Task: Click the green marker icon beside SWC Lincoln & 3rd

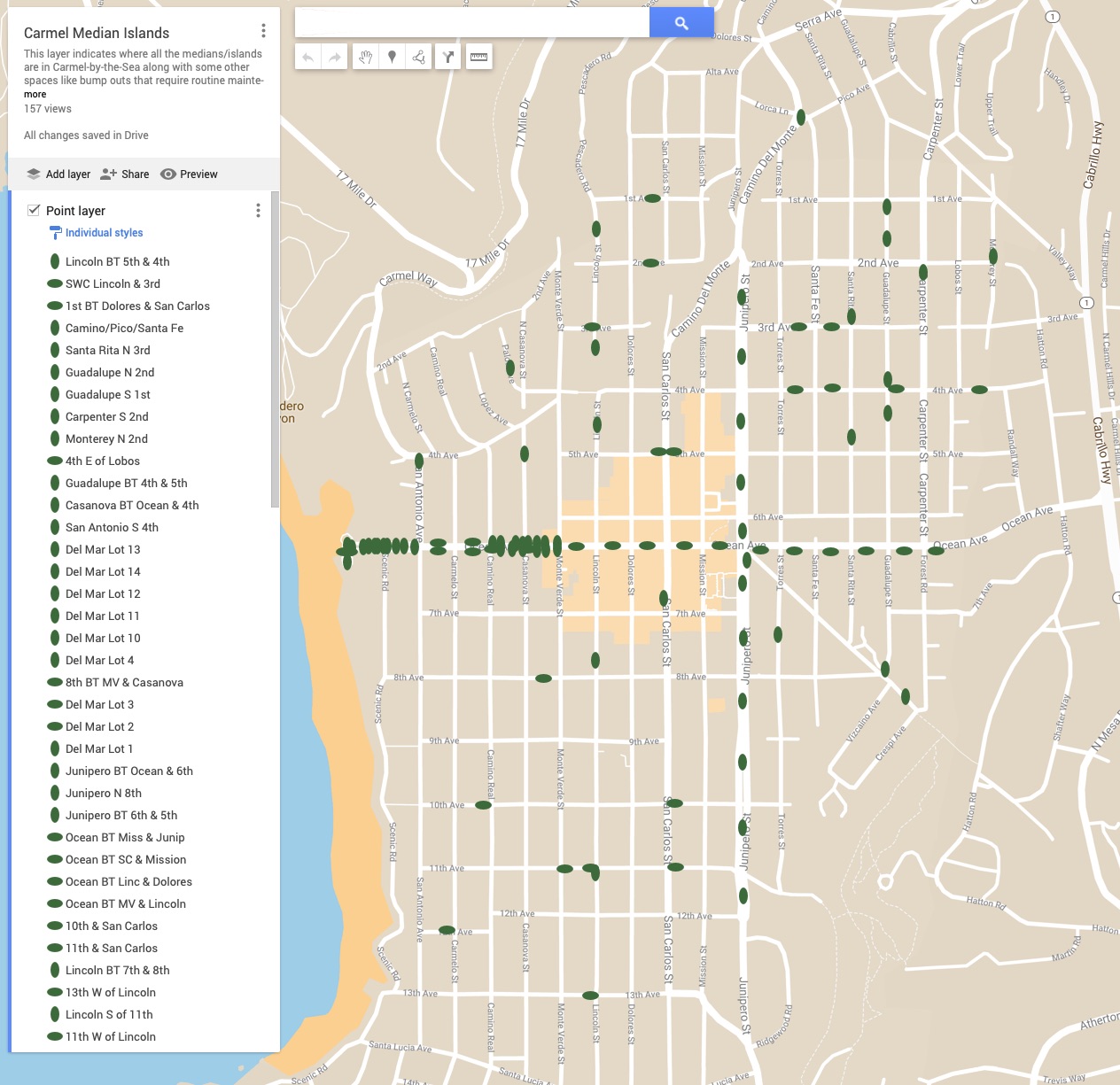Action: click(x=55, y=283)
